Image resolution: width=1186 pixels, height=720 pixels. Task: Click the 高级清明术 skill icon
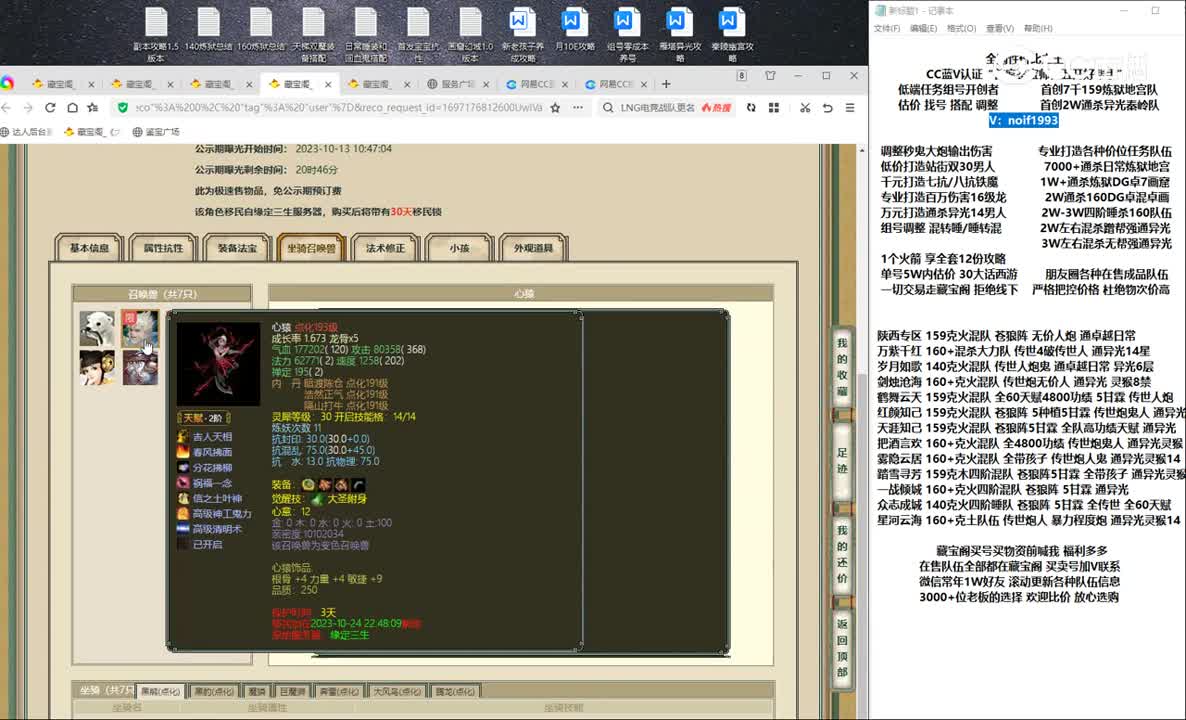(x=183, y=529)
